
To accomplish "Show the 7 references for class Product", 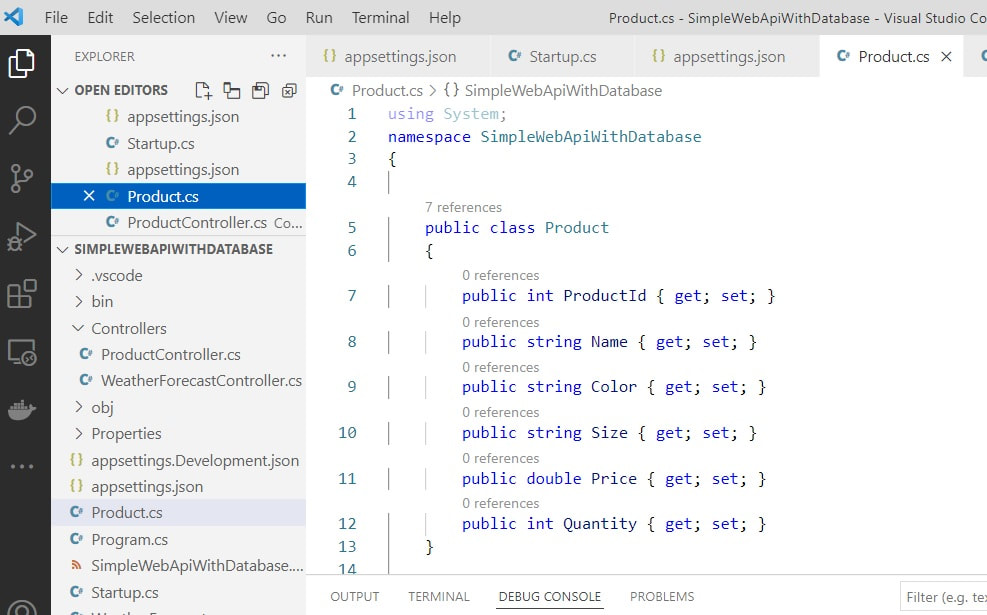I will (x=463, y=207).
